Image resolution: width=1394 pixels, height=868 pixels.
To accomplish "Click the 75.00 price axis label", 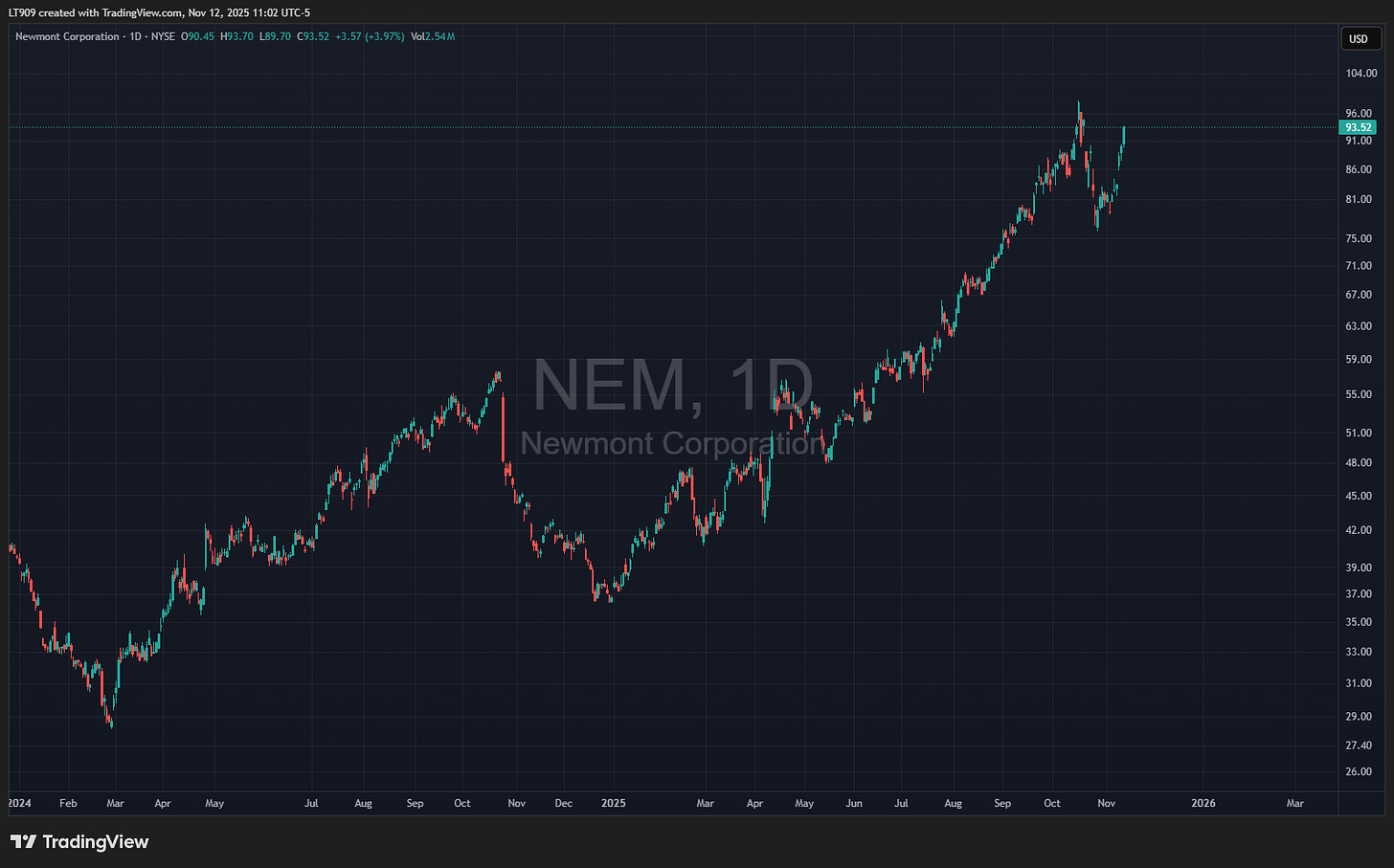I will pyautogui.click(x=1359, y=238).
